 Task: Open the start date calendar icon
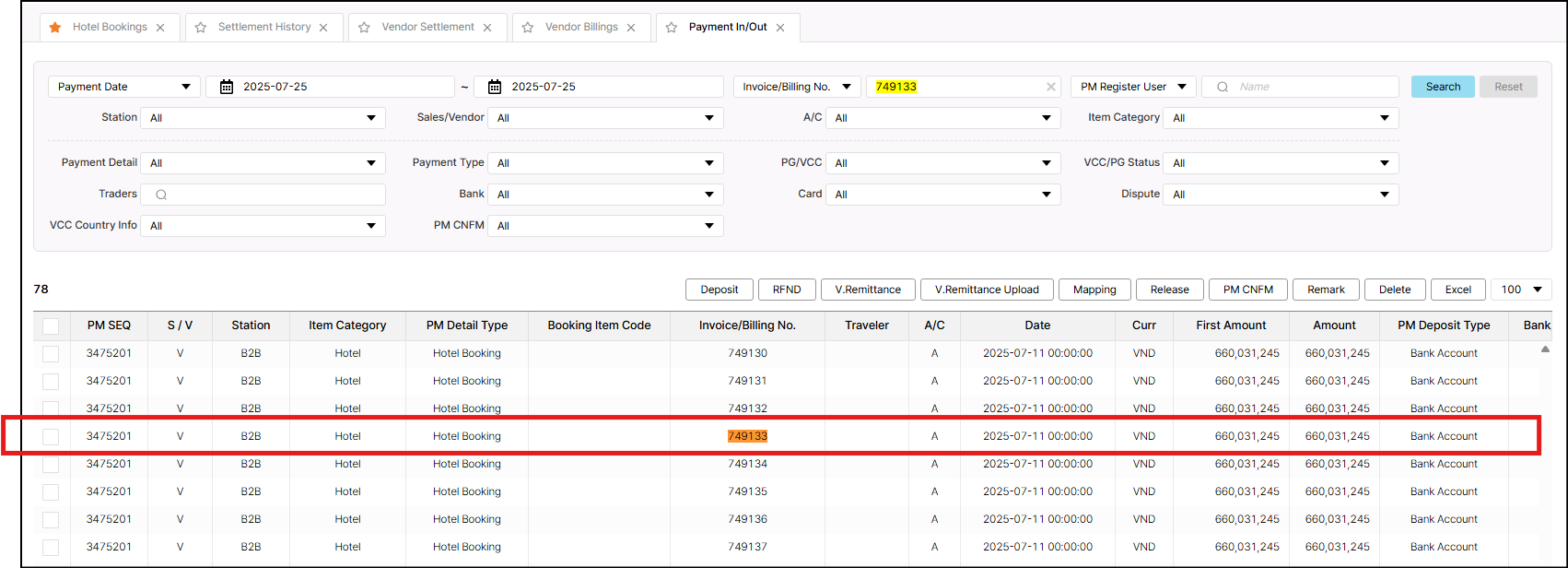pyautogui.click(x=227, y=87)
